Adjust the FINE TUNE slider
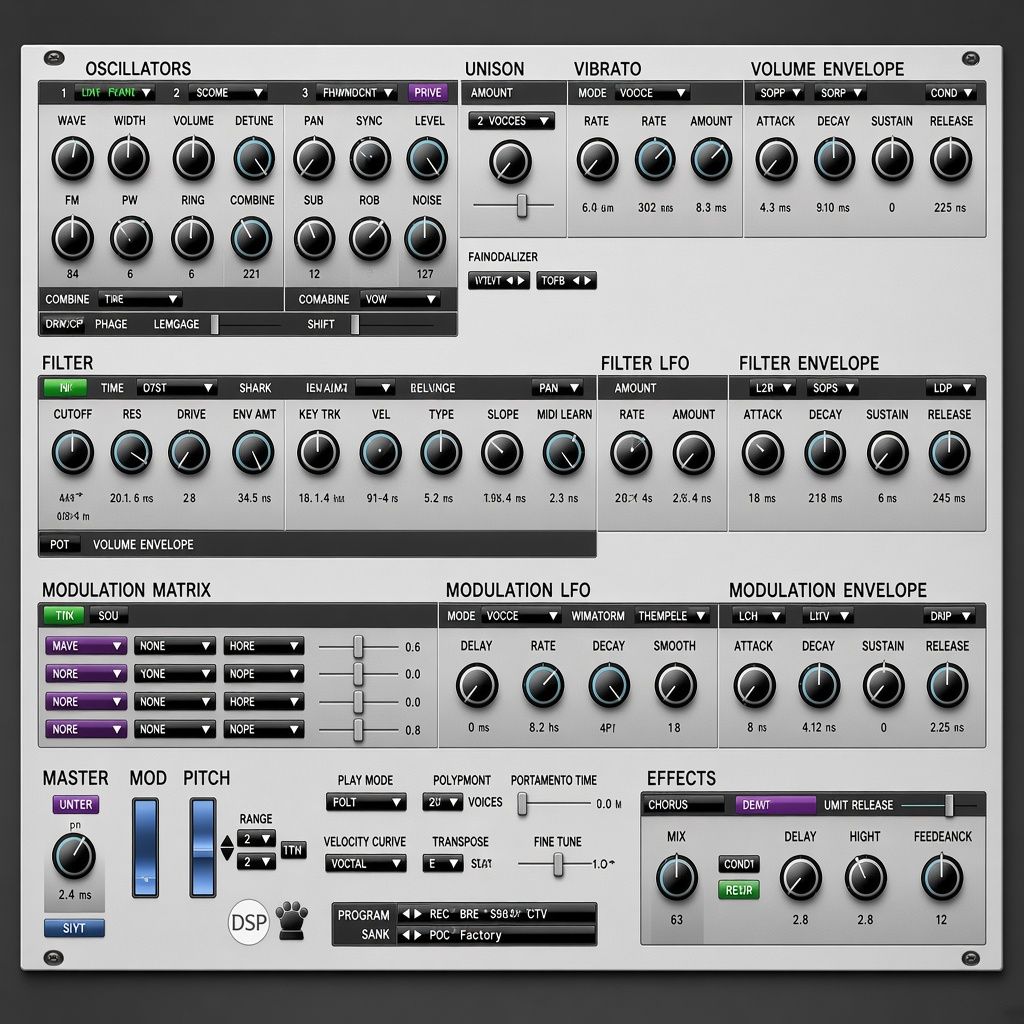The height and width of the screenshot is (1024, 1024). 554,865
